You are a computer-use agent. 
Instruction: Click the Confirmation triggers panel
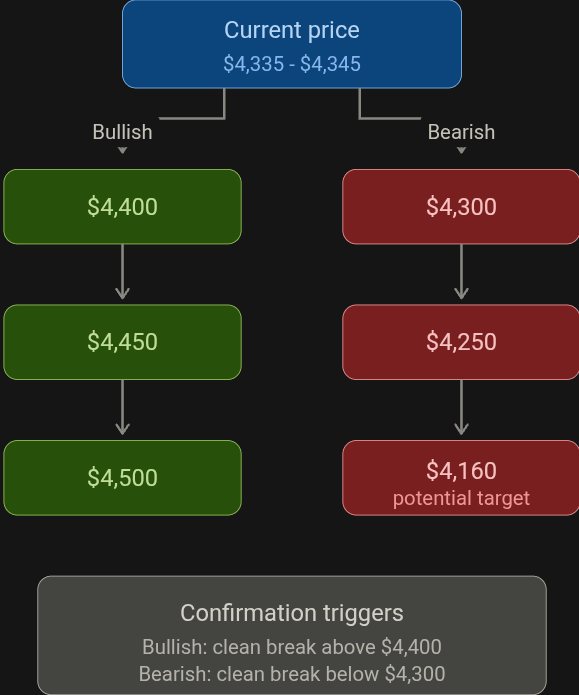(292, 635)
